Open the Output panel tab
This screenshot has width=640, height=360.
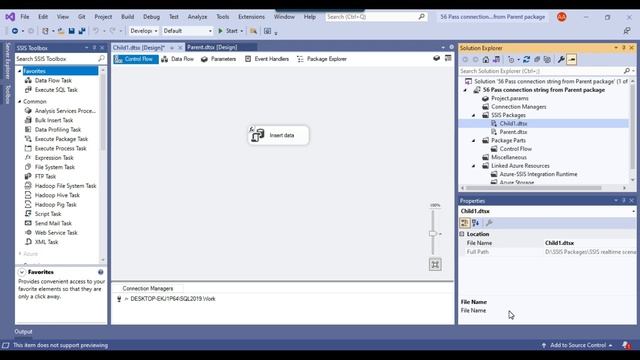pos(23,332)
